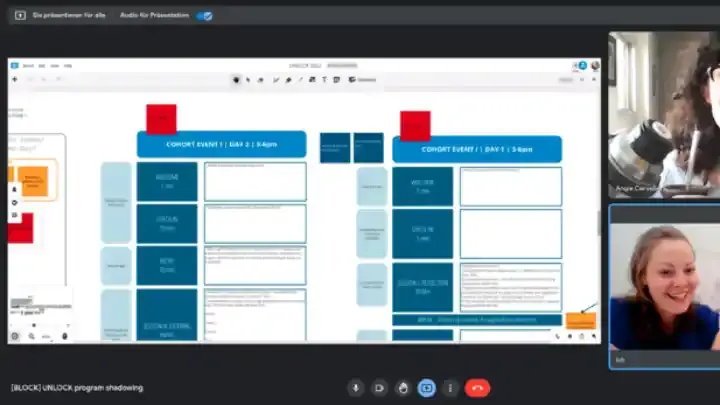Open more options three-dot menu
Image resolution: width=720 pixels, height=405 pixels.
(x=450, y=388)
